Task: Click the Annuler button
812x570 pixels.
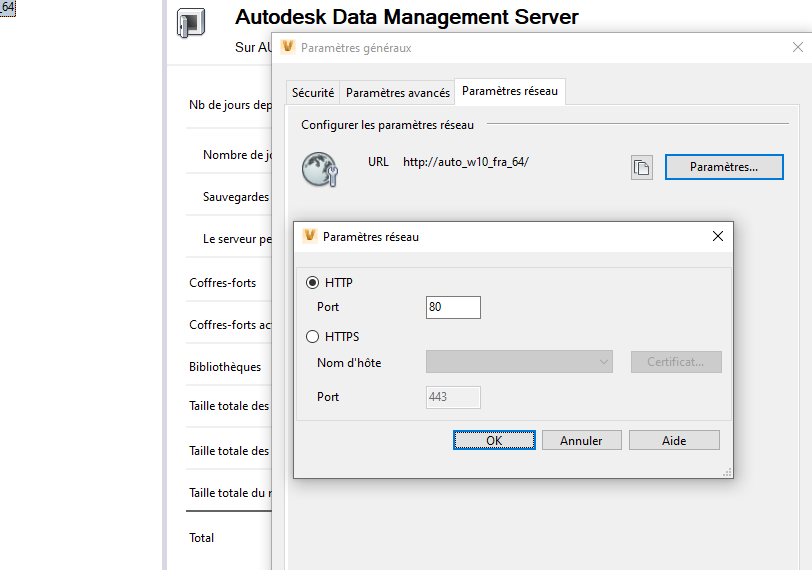Action: pos(581,440)
